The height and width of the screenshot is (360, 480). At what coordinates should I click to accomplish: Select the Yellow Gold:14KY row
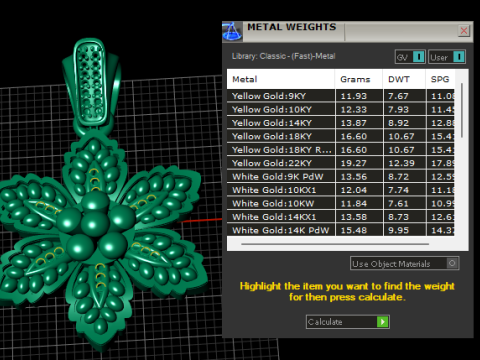pyautogui.click(x=341, y=123)
